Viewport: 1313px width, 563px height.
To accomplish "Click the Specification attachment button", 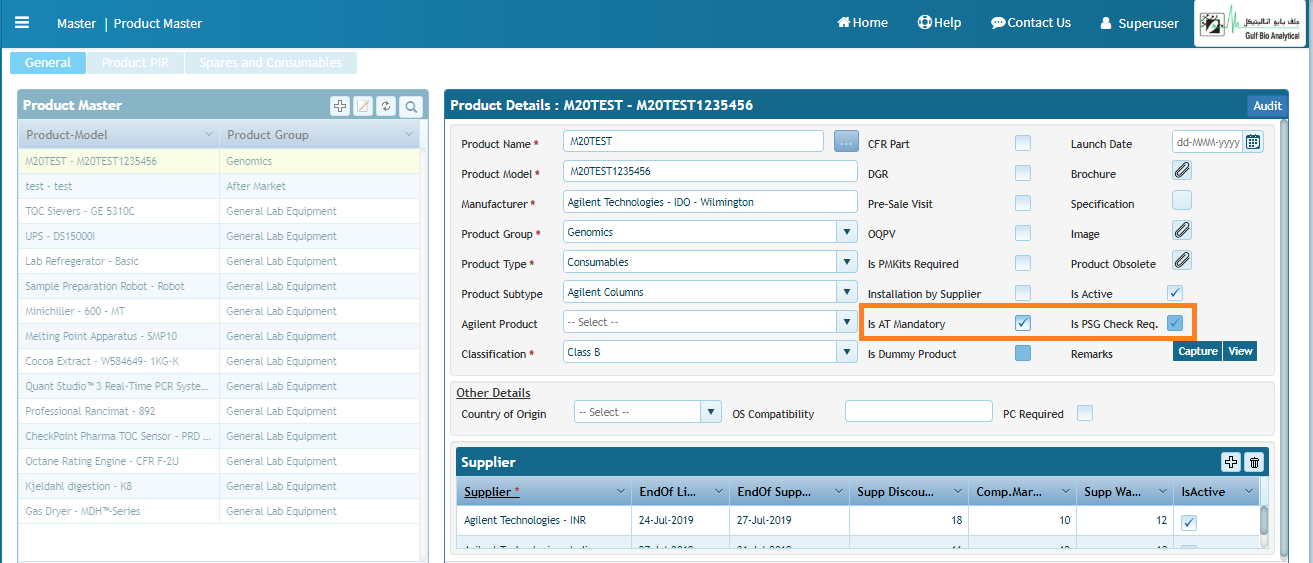I will pos(1182,200).
